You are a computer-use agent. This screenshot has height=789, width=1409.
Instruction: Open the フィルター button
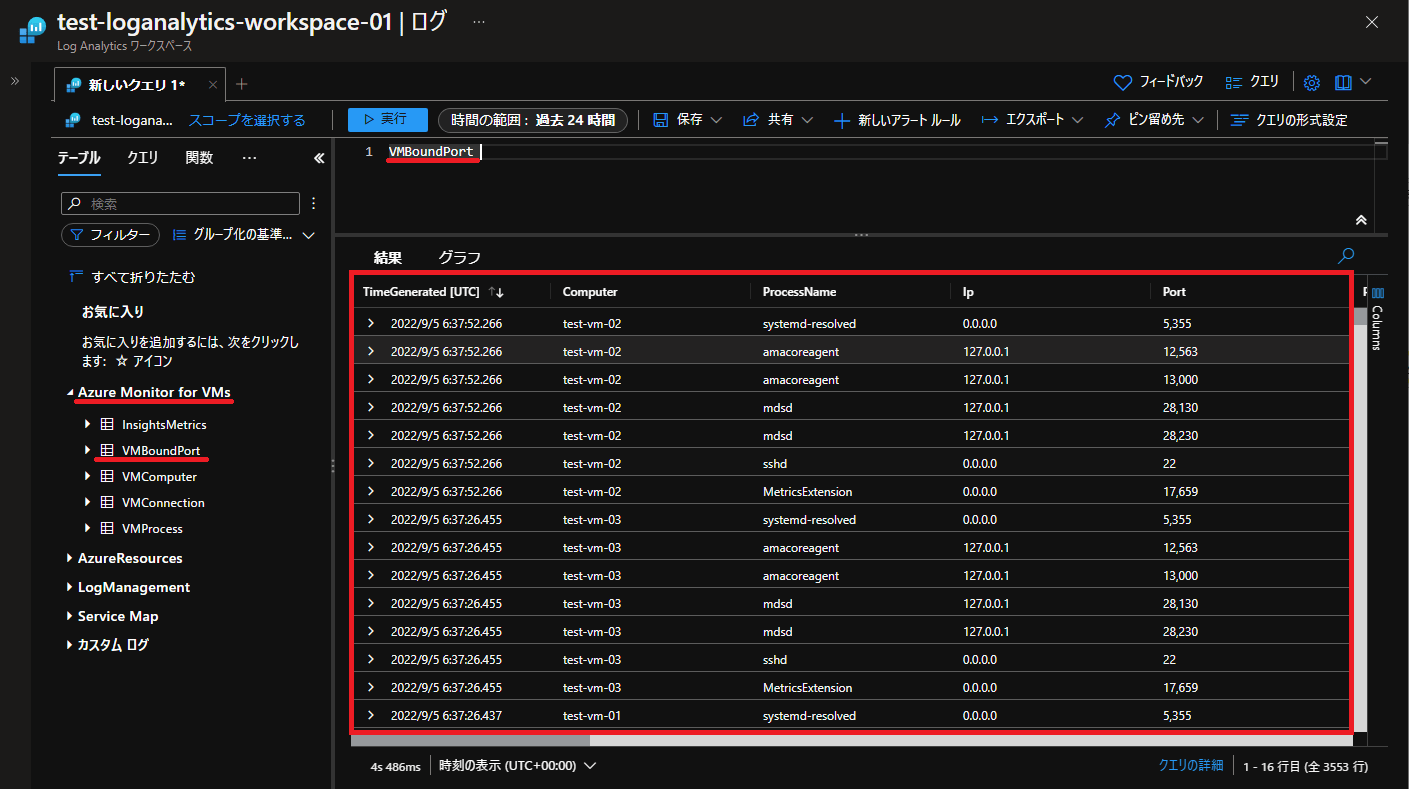coord(110,235)
